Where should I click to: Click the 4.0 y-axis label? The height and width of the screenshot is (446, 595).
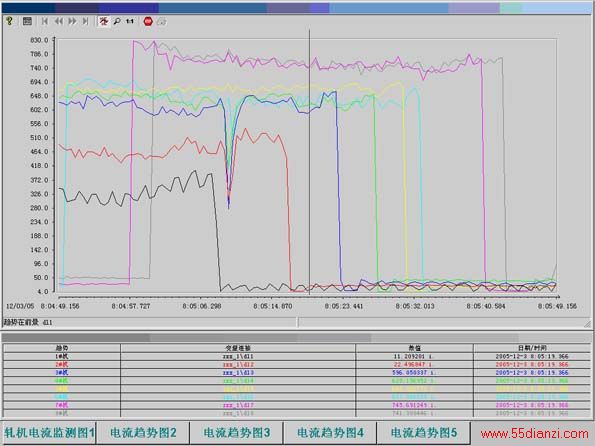tap(42, 292)
